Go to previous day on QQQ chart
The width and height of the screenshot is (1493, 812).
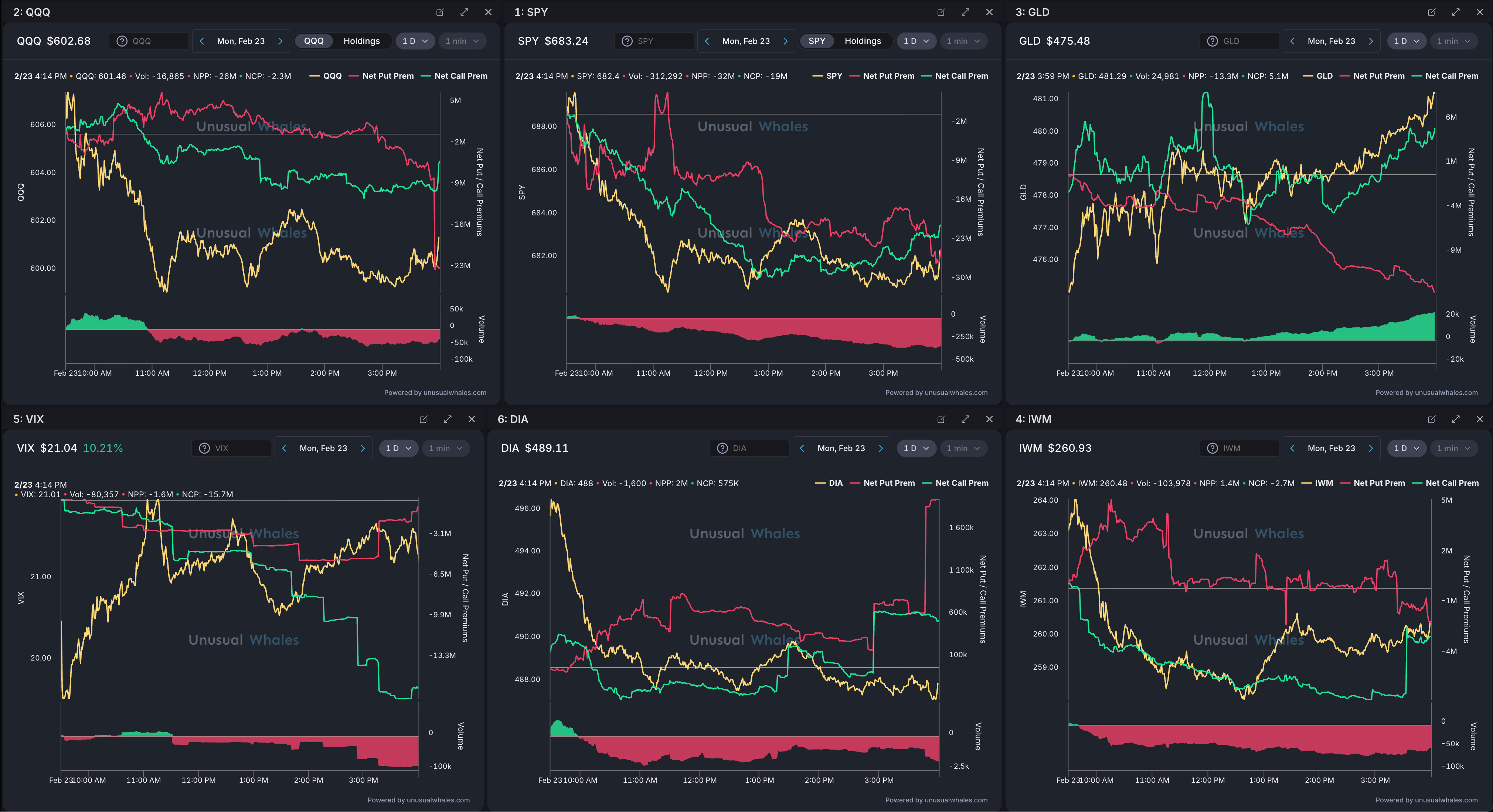click(202, 41)
